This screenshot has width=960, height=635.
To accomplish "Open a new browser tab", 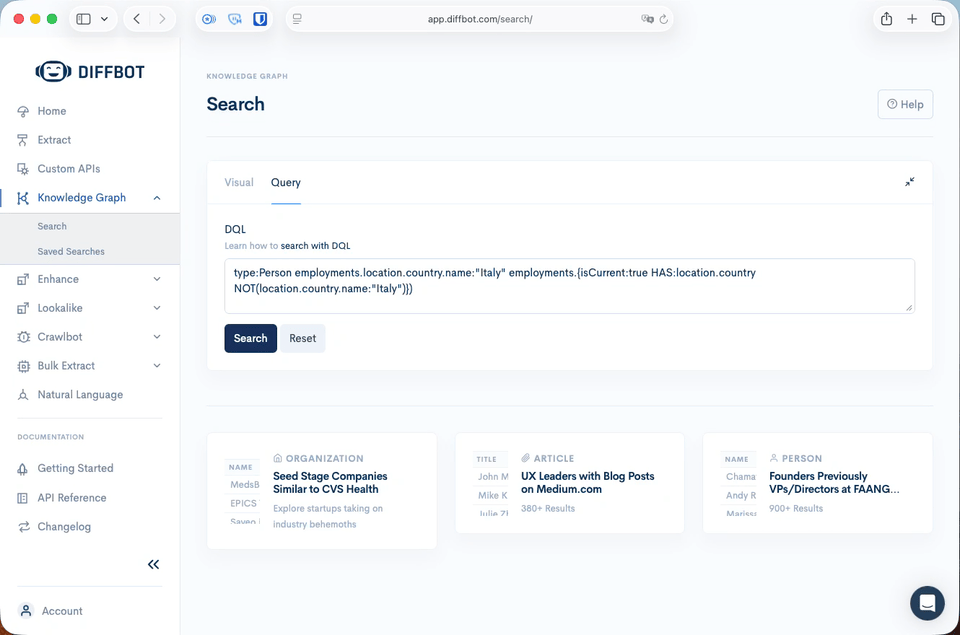I will click(912, 19).
